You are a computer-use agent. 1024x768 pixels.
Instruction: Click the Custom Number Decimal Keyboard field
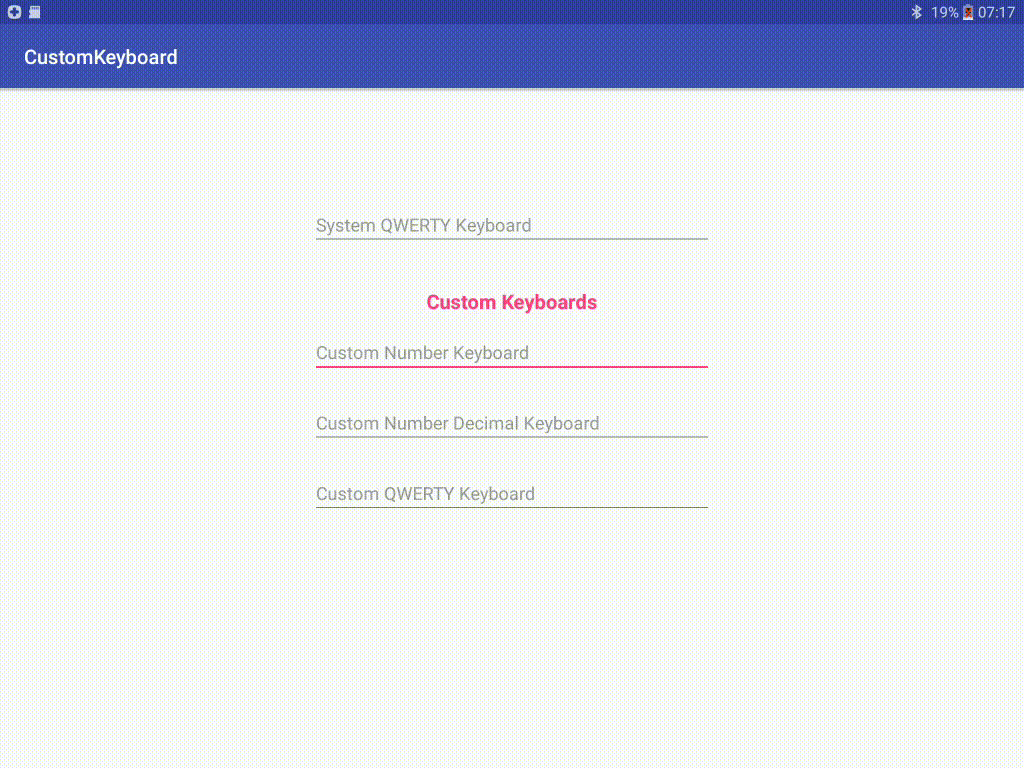[x=511, y=423]
